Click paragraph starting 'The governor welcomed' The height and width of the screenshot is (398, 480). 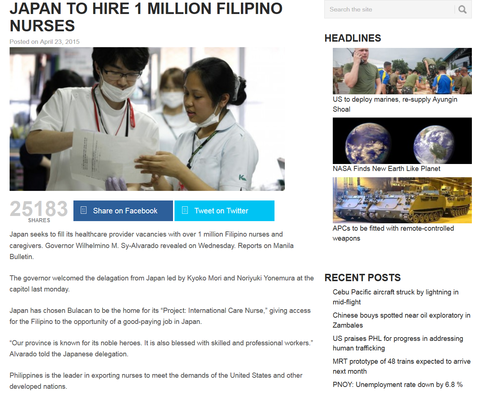(x=162, y=283)
